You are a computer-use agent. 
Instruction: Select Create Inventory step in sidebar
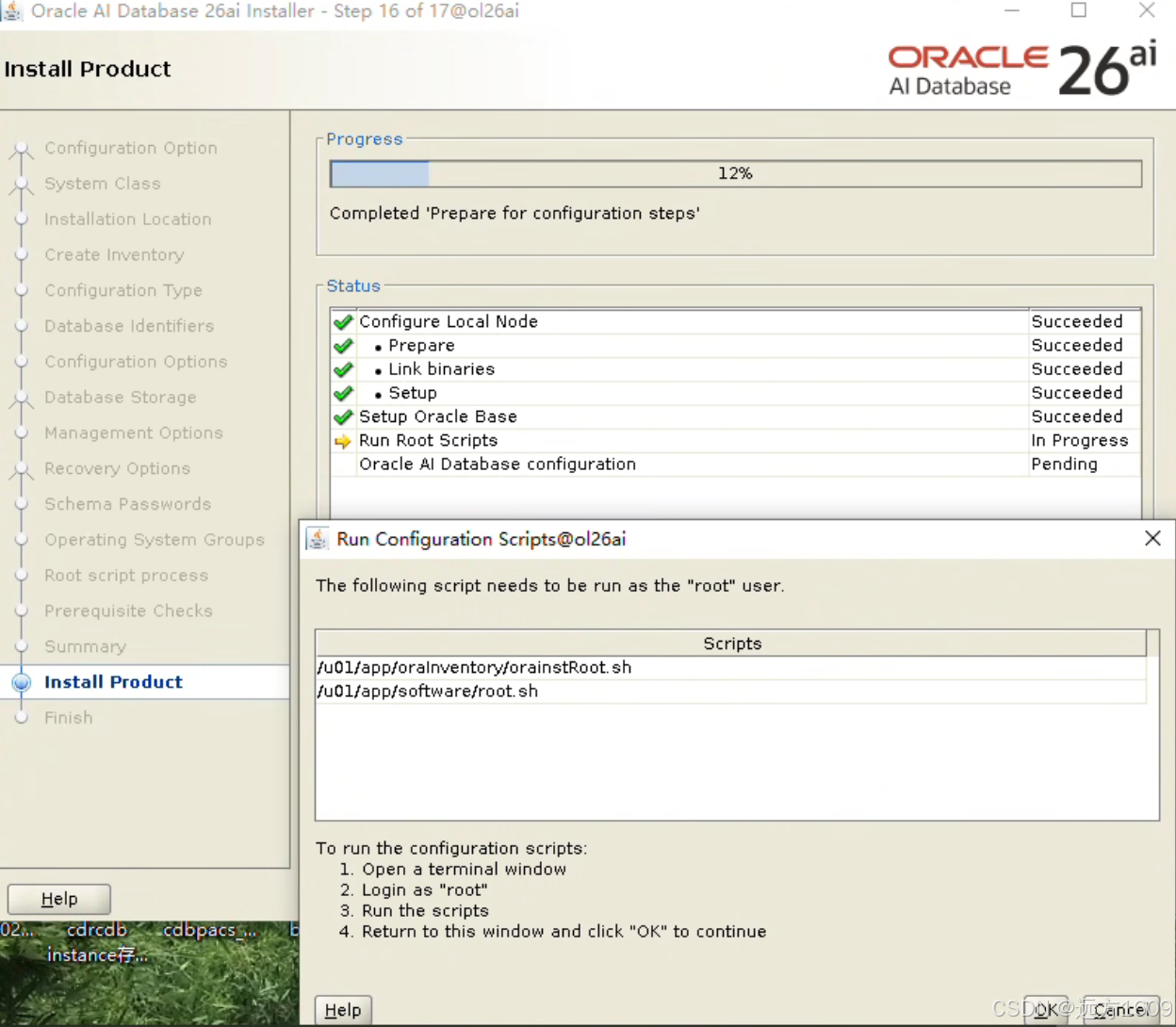(114, 255)
